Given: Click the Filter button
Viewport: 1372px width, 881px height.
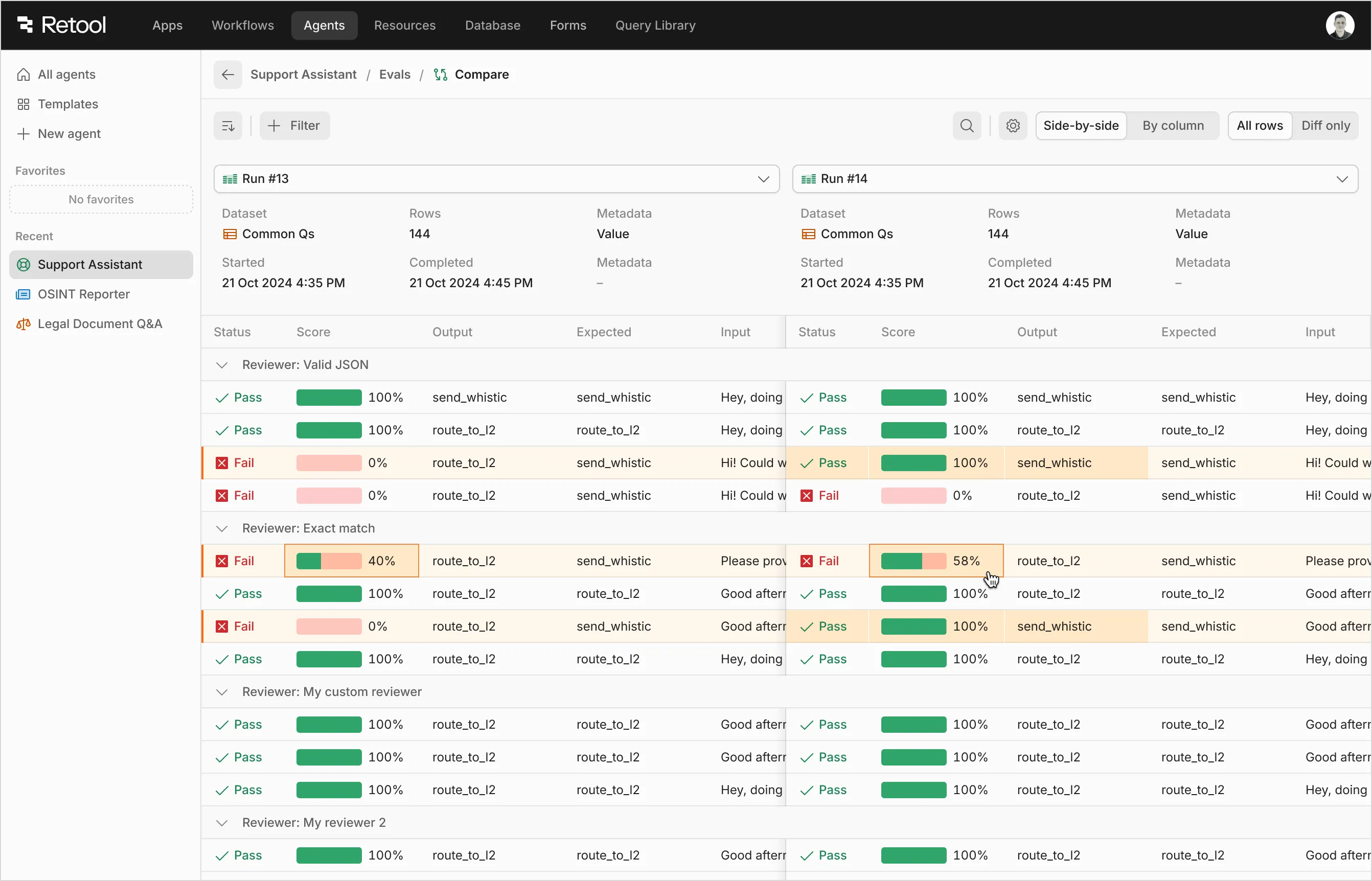Looking at the screenshot, I should pos(294,125).
